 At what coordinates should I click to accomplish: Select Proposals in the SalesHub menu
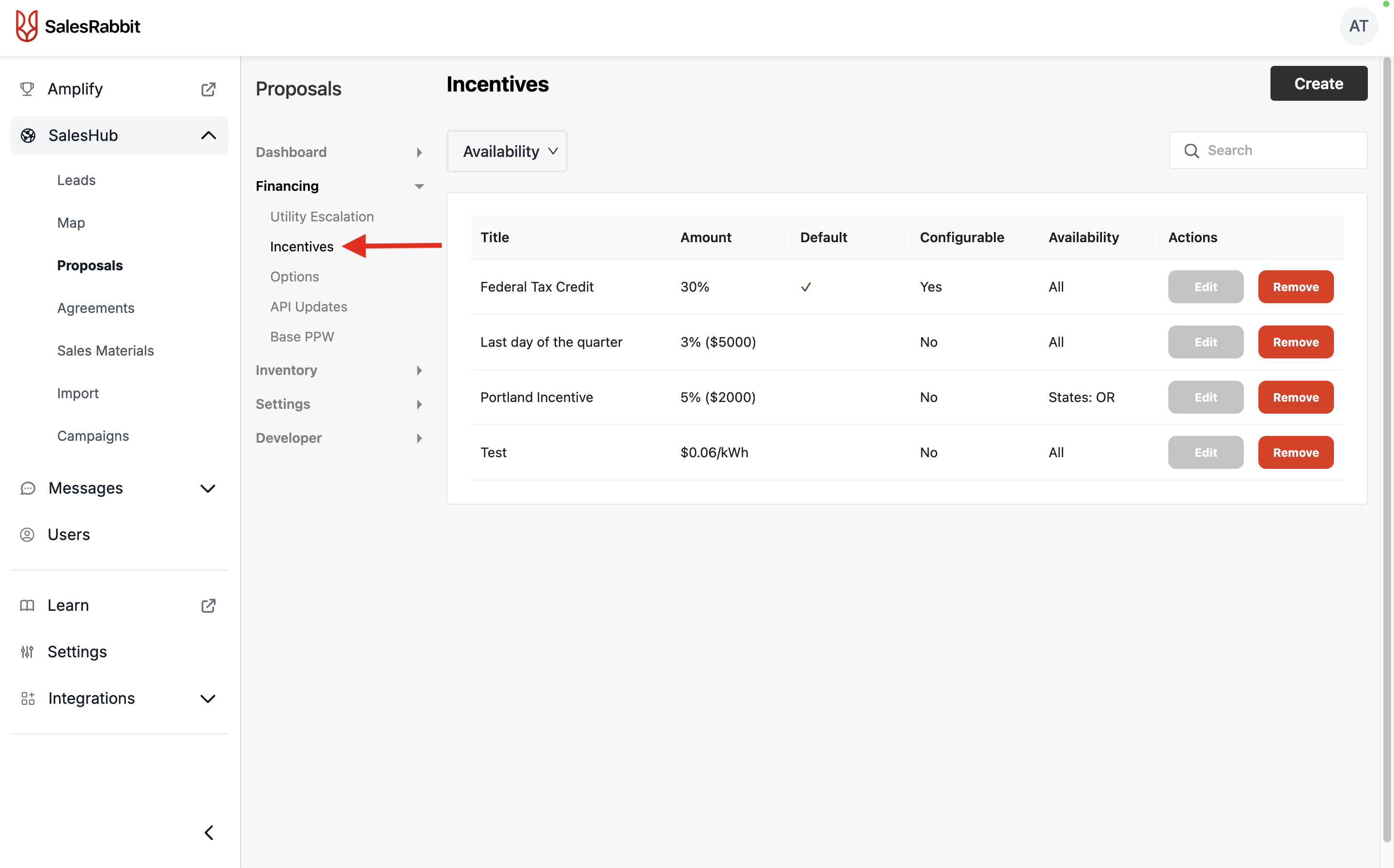click(x=90, y=265)
